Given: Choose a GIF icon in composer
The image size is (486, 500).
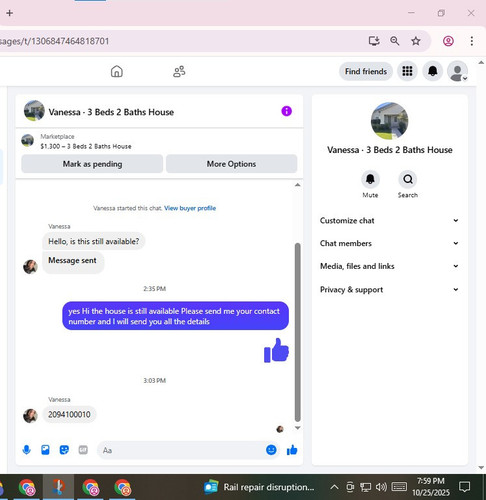Looking at the screenshot, I should [83, 450].
